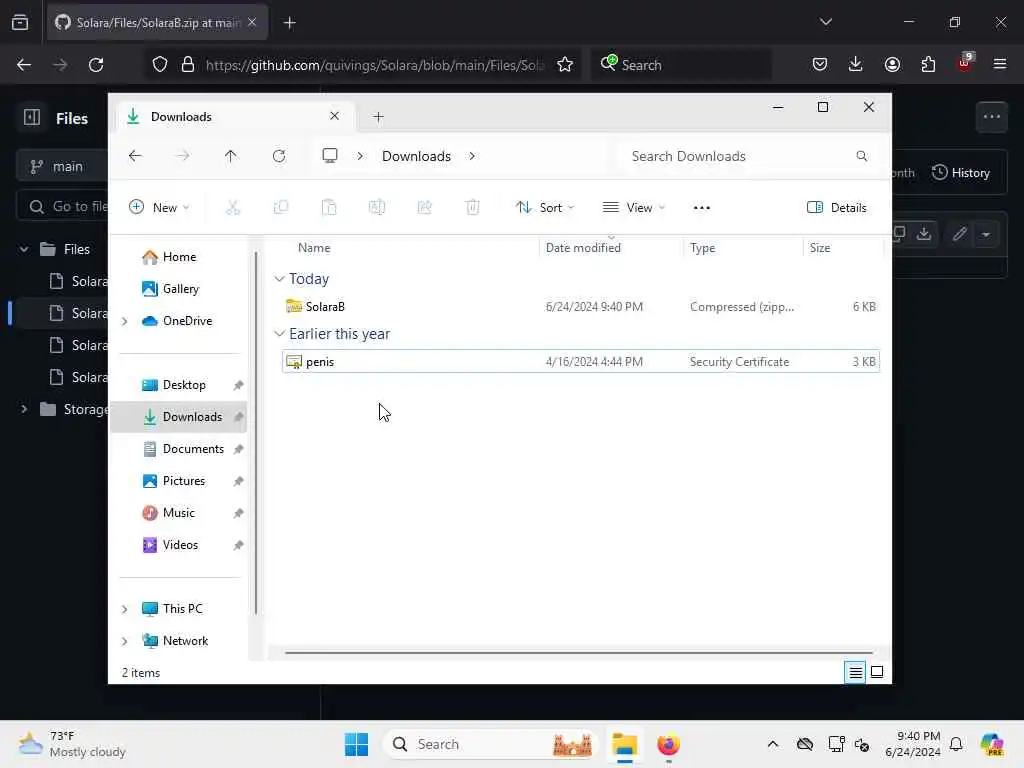
Task: Toggle the Details pane in Explorer
Action: (837, 208)
